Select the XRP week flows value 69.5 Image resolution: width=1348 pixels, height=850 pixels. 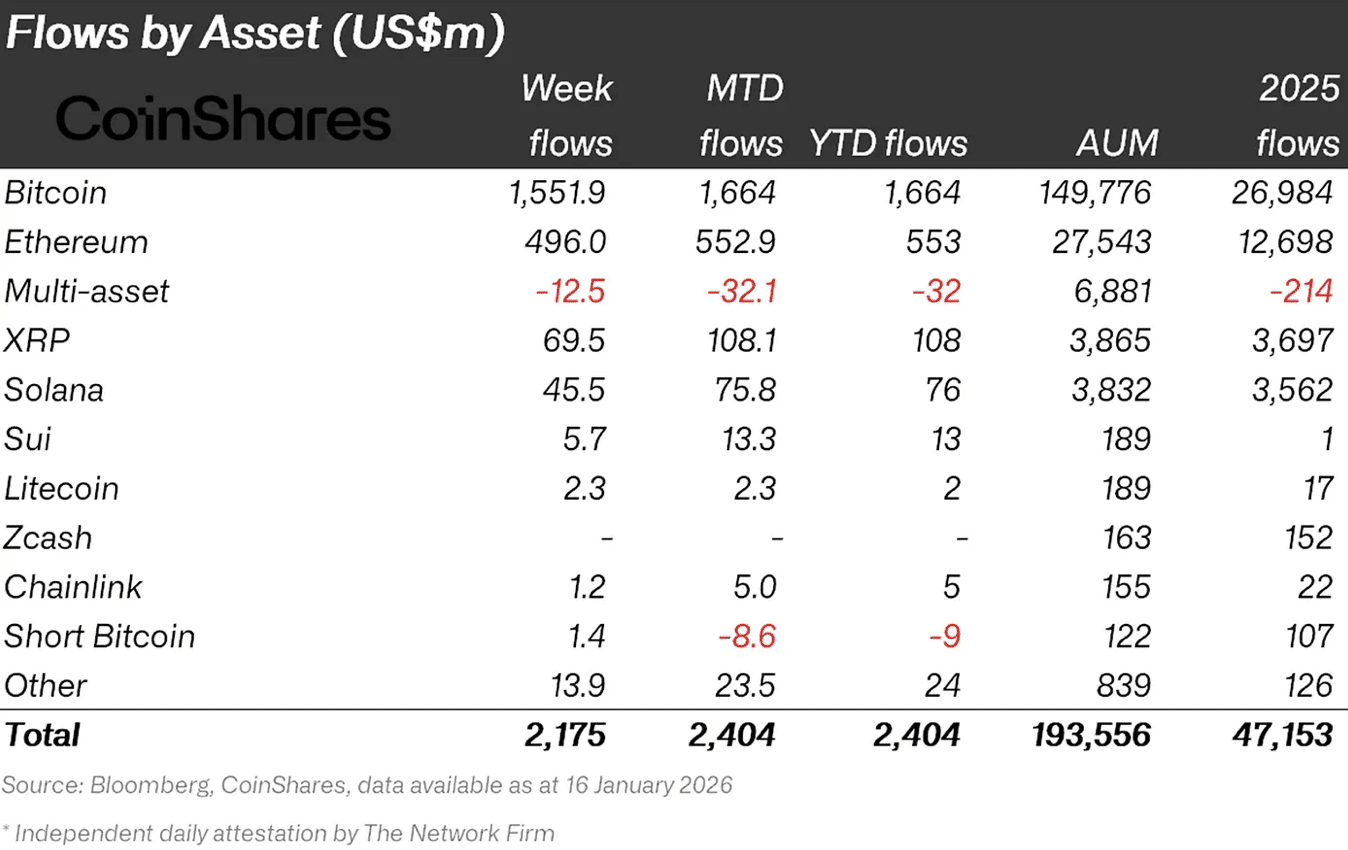(x=574, y=340)
